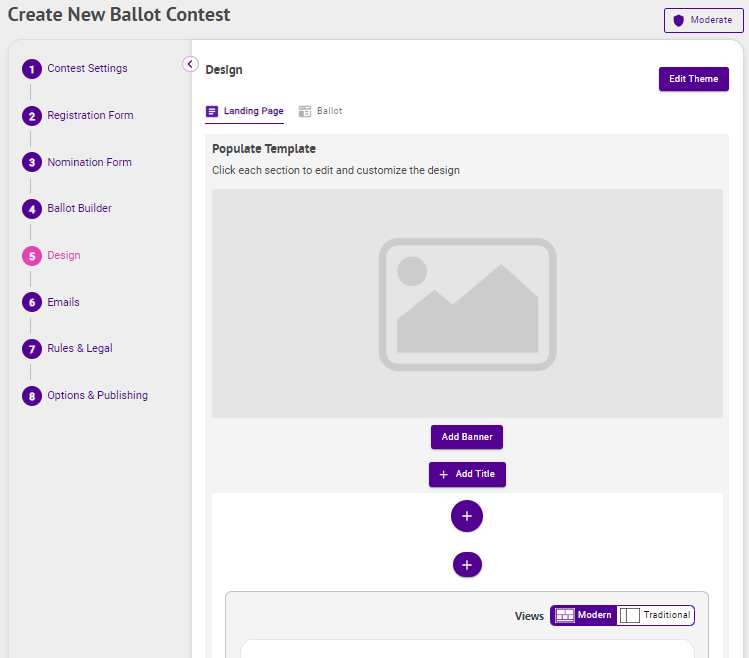Click the Populate Template heading
The width and height of the screenshot is (749, 658).
click(x=264, y=149)
